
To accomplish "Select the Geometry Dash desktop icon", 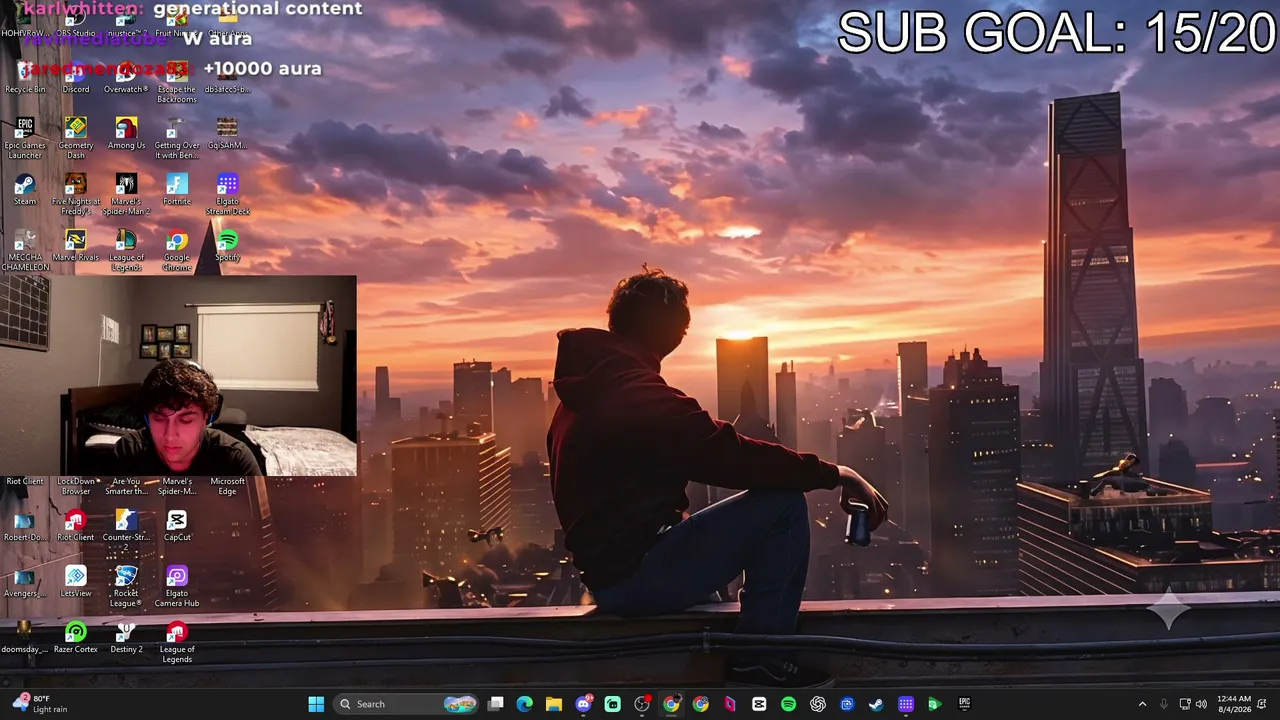I will coord(76,139).
